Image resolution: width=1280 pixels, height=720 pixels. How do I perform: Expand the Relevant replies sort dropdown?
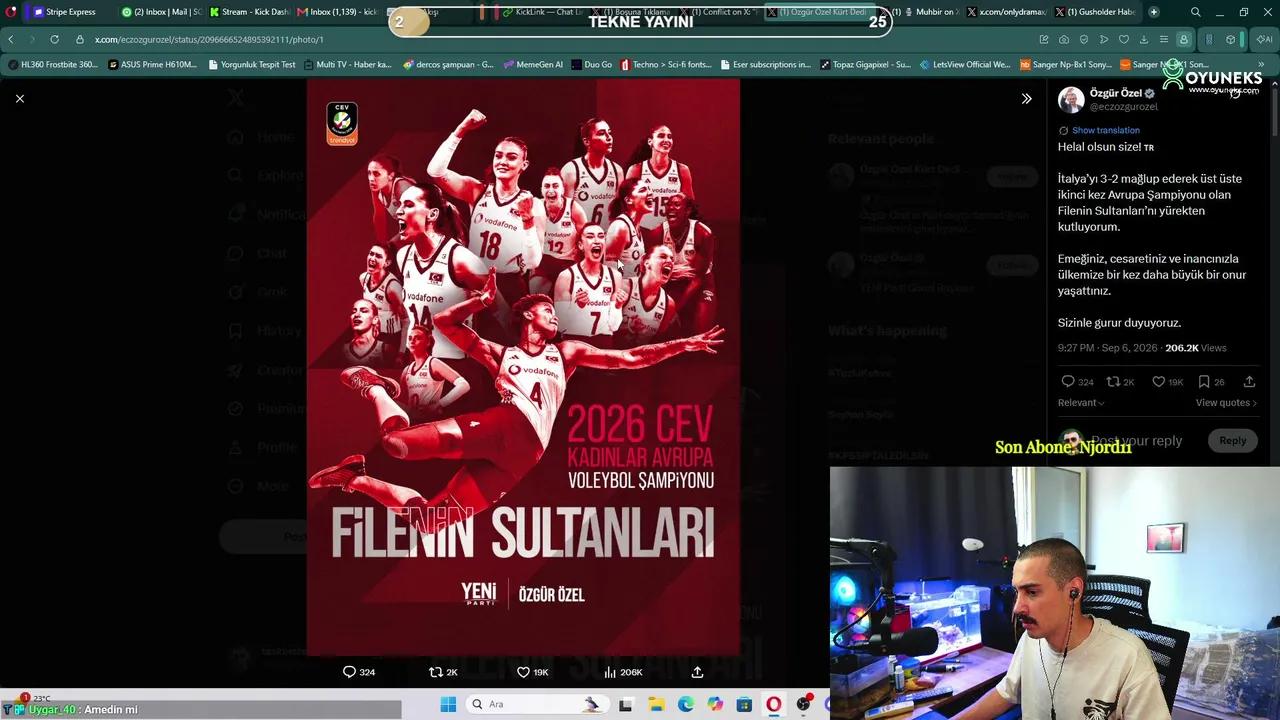click(1081, 403)
